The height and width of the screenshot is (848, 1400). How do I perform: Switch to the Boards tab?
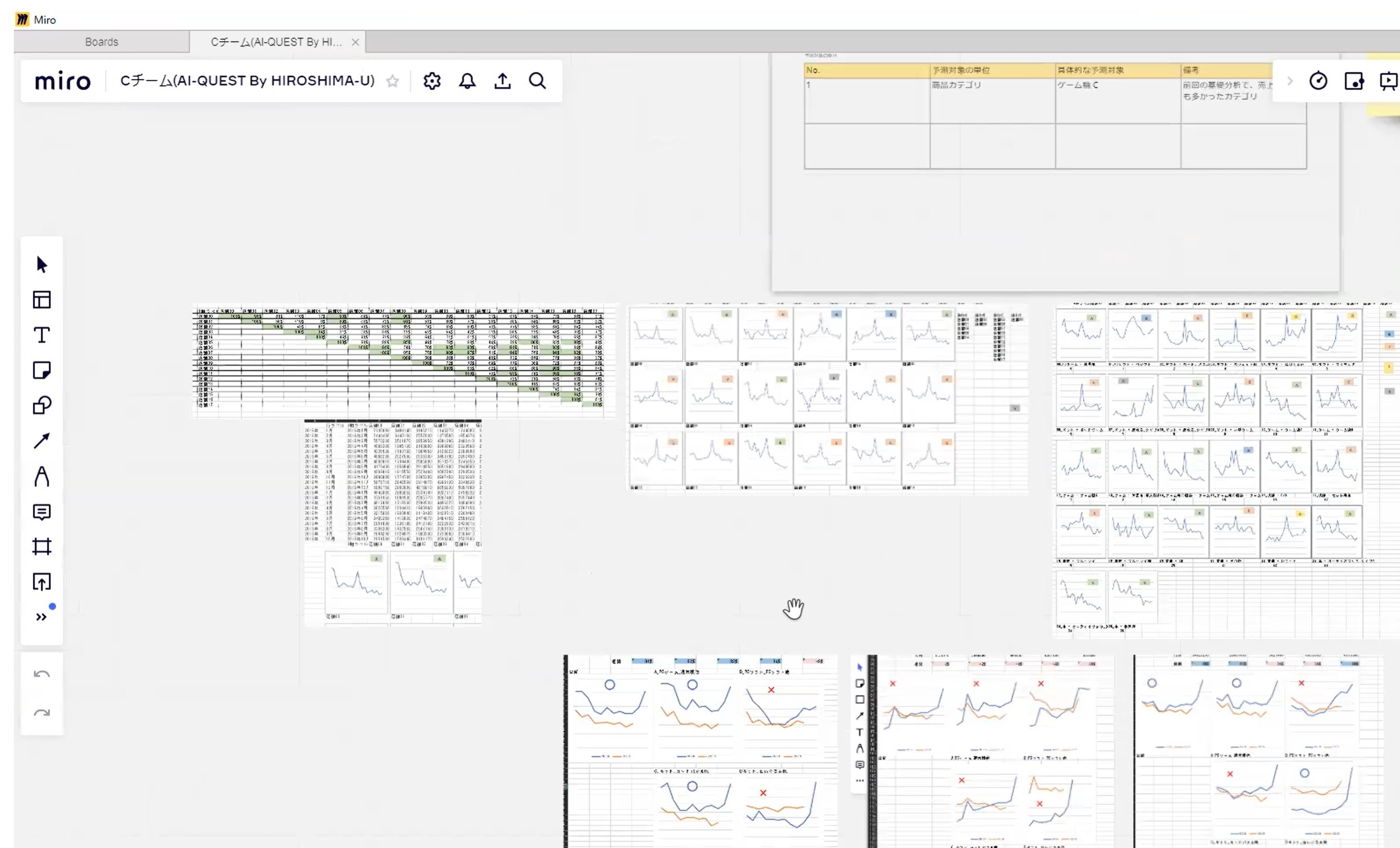point(102,42)
